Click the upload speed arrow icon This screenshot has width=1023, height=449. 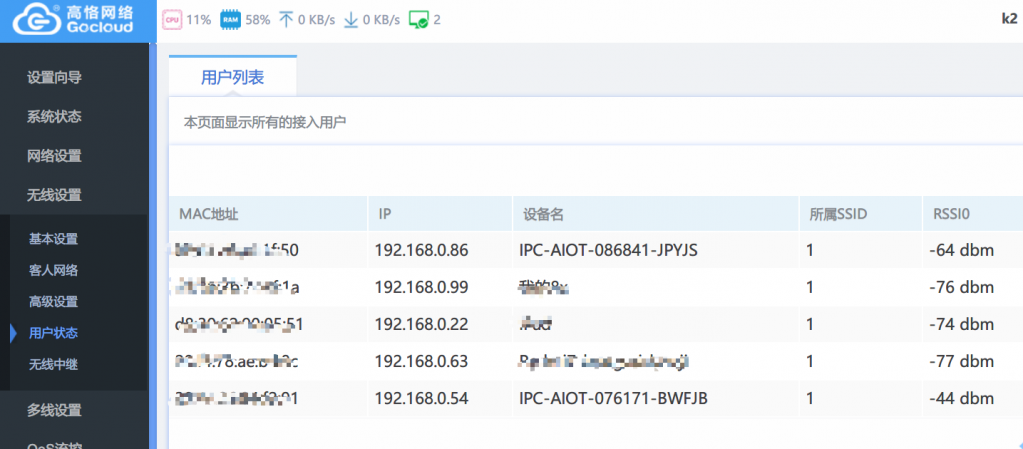pyautogui.click(x=286, y=19)
